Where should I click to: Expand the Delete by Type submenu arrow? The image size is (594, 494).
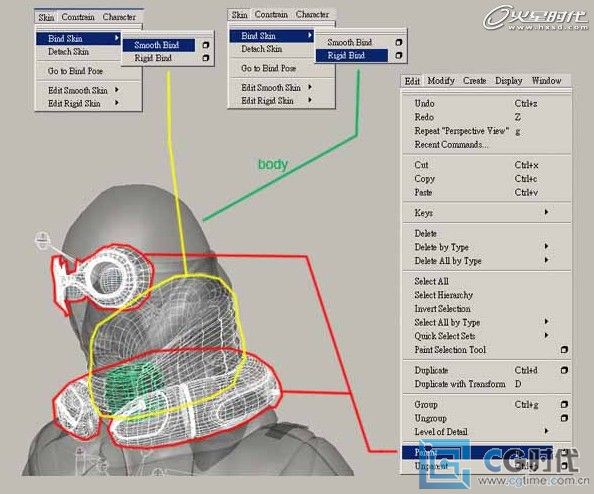[546, 247]
